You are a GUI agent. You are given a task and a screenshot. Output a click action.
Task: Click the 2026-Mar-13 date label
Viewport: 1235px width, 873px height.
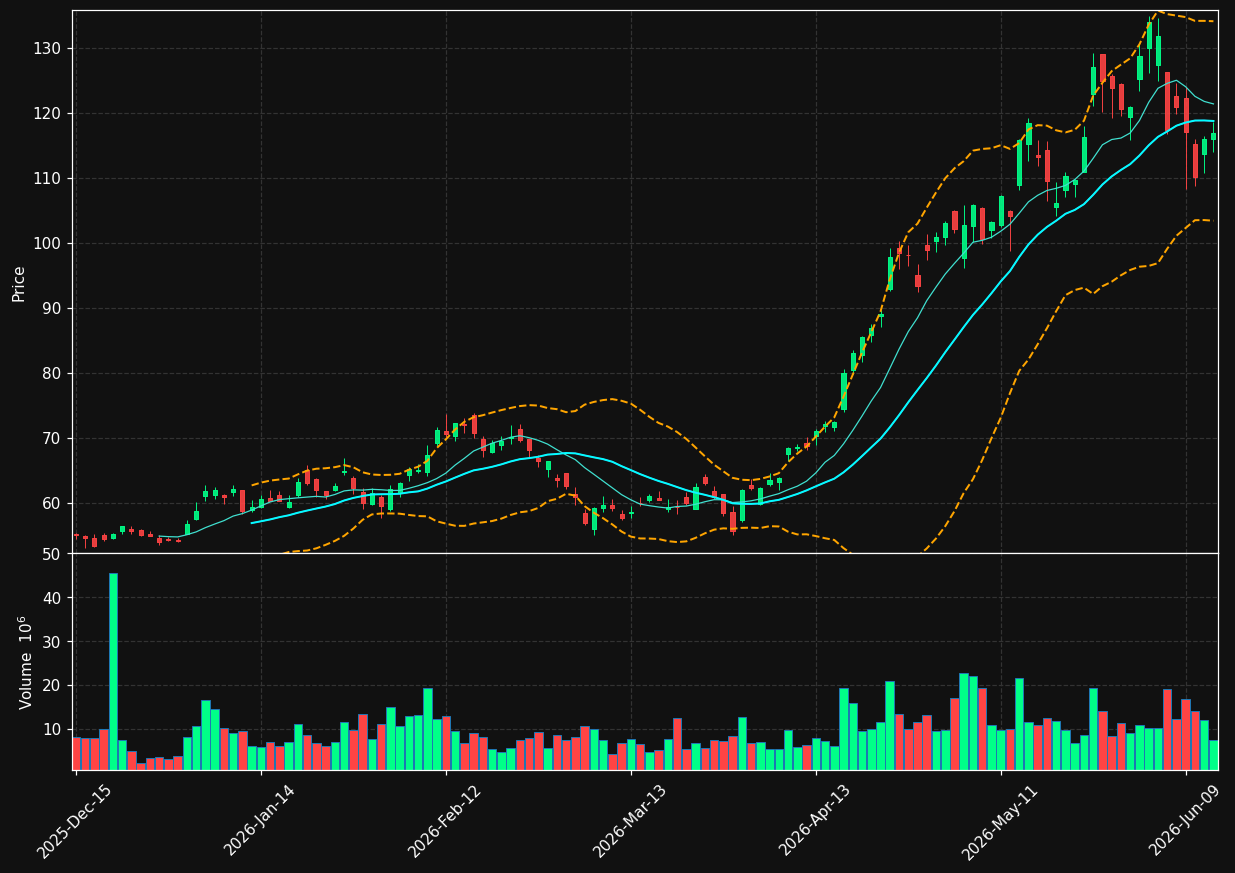tap(630, 821)
